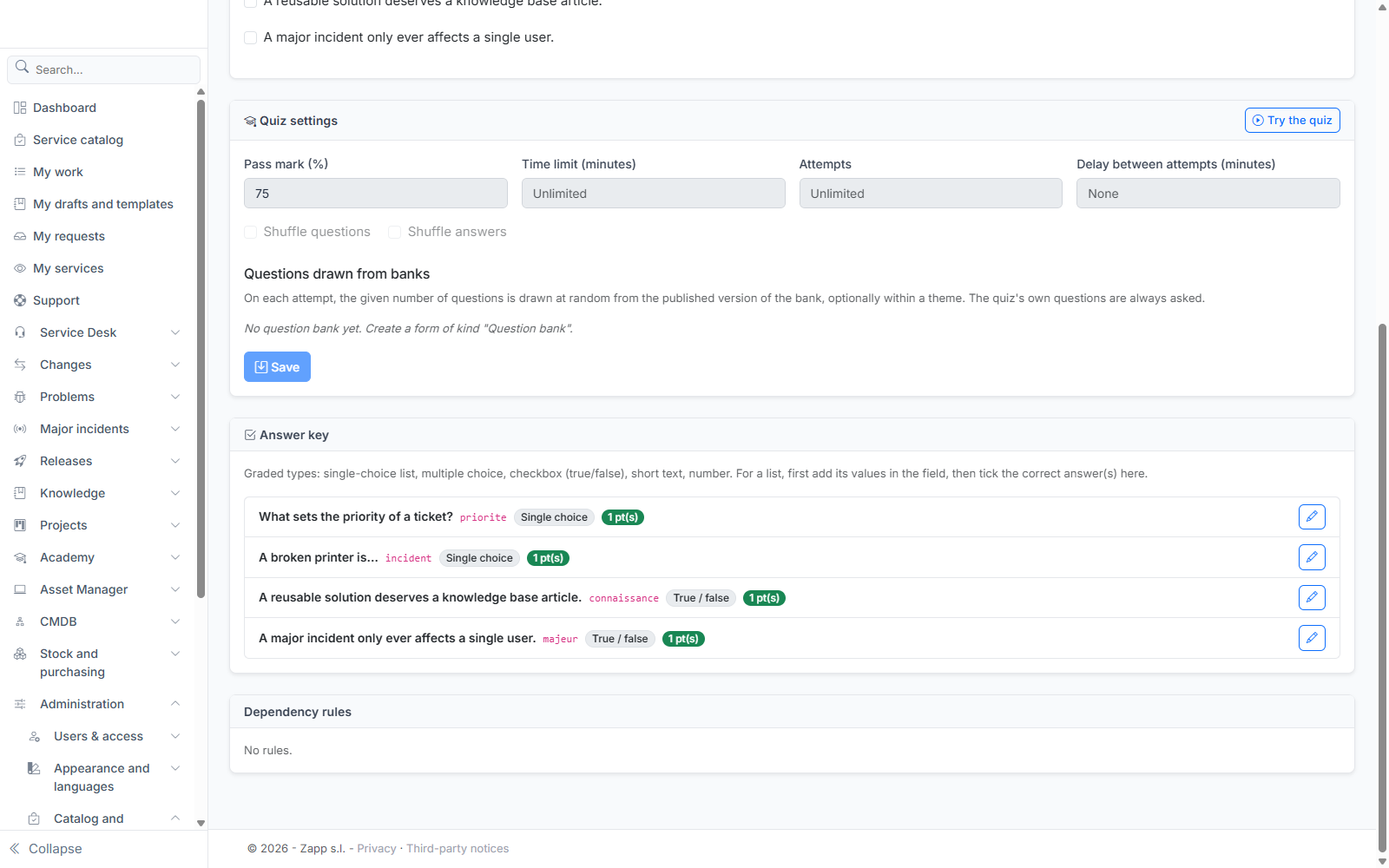1389x868 pixels.
Task: Expand the Knowledge menu chevron
Action: tap(175, 493)
